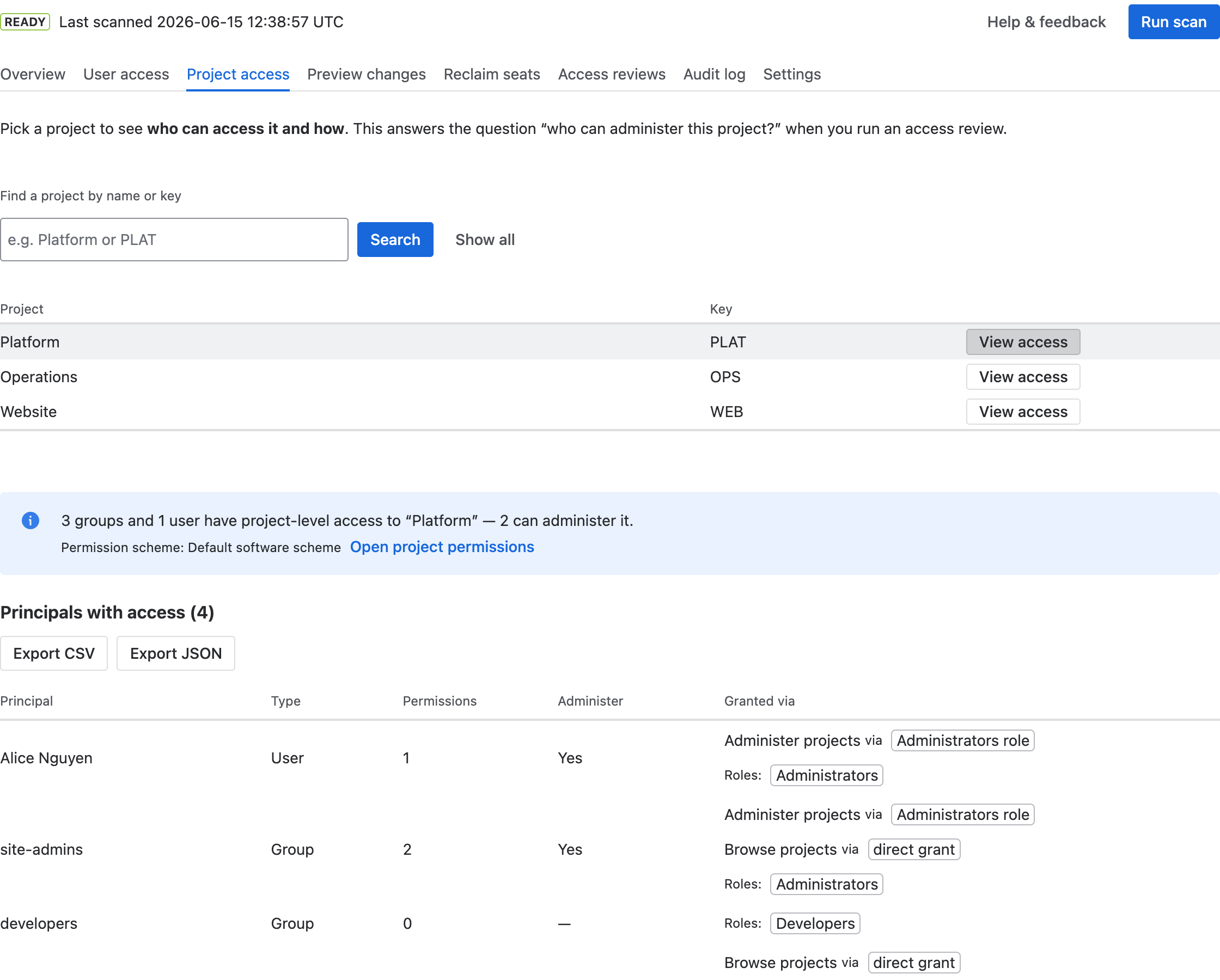Click Administrators role tag in Alice Nguyen's row
The image size is (1220, 980).
[962, 740]
